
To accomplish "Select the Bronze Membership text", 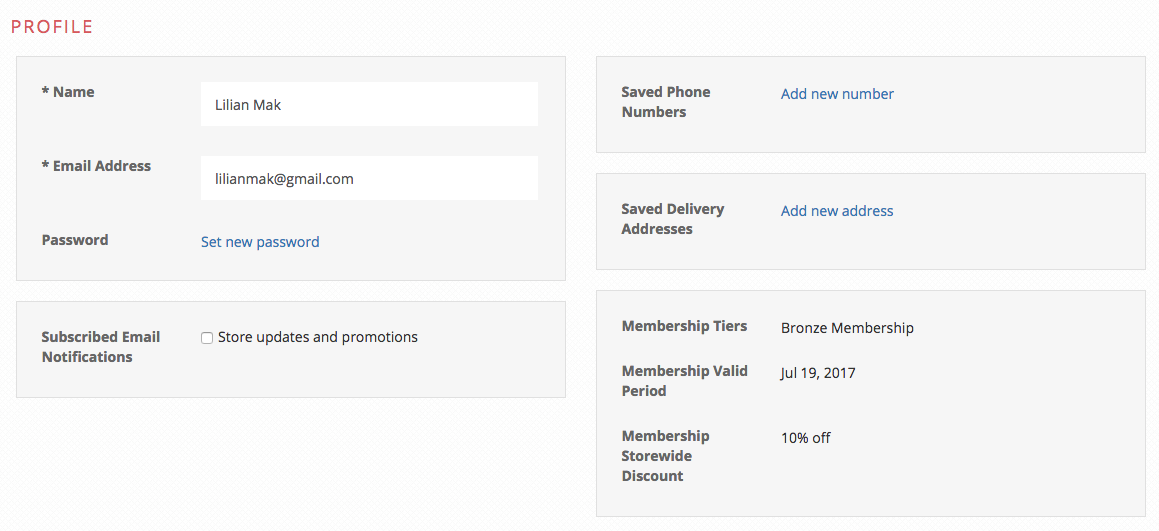I will (x=847, y=328).
